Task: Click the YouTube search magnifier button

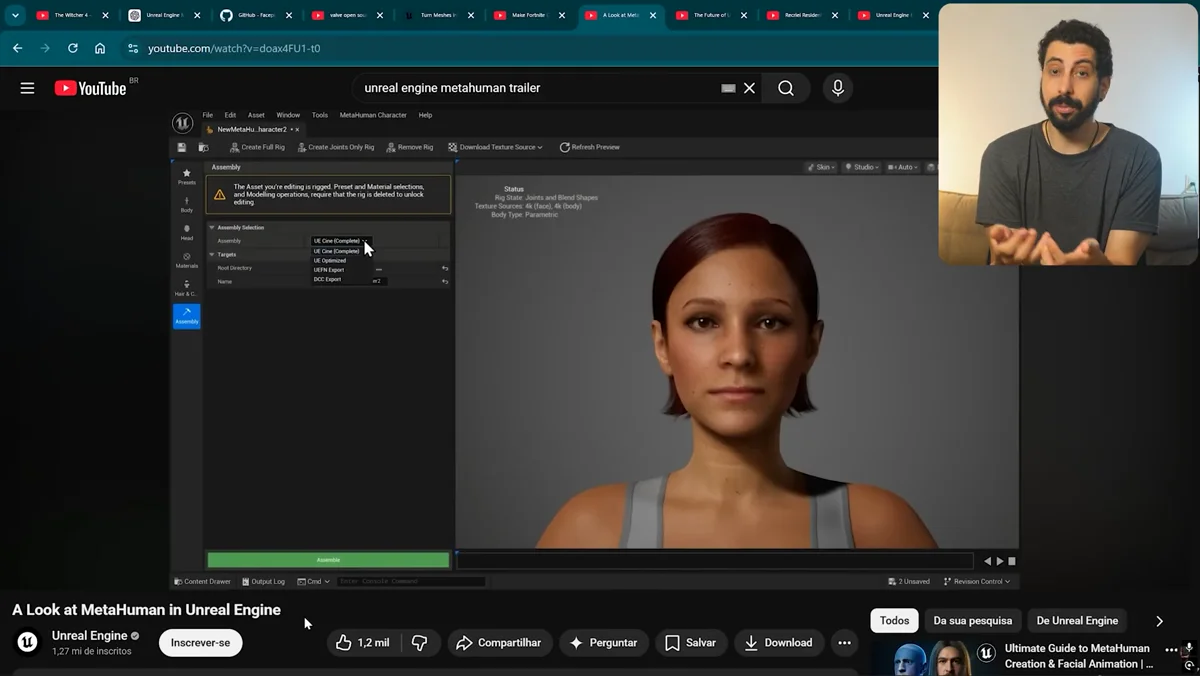Action: pyautogui.click(x=786, y=88)
